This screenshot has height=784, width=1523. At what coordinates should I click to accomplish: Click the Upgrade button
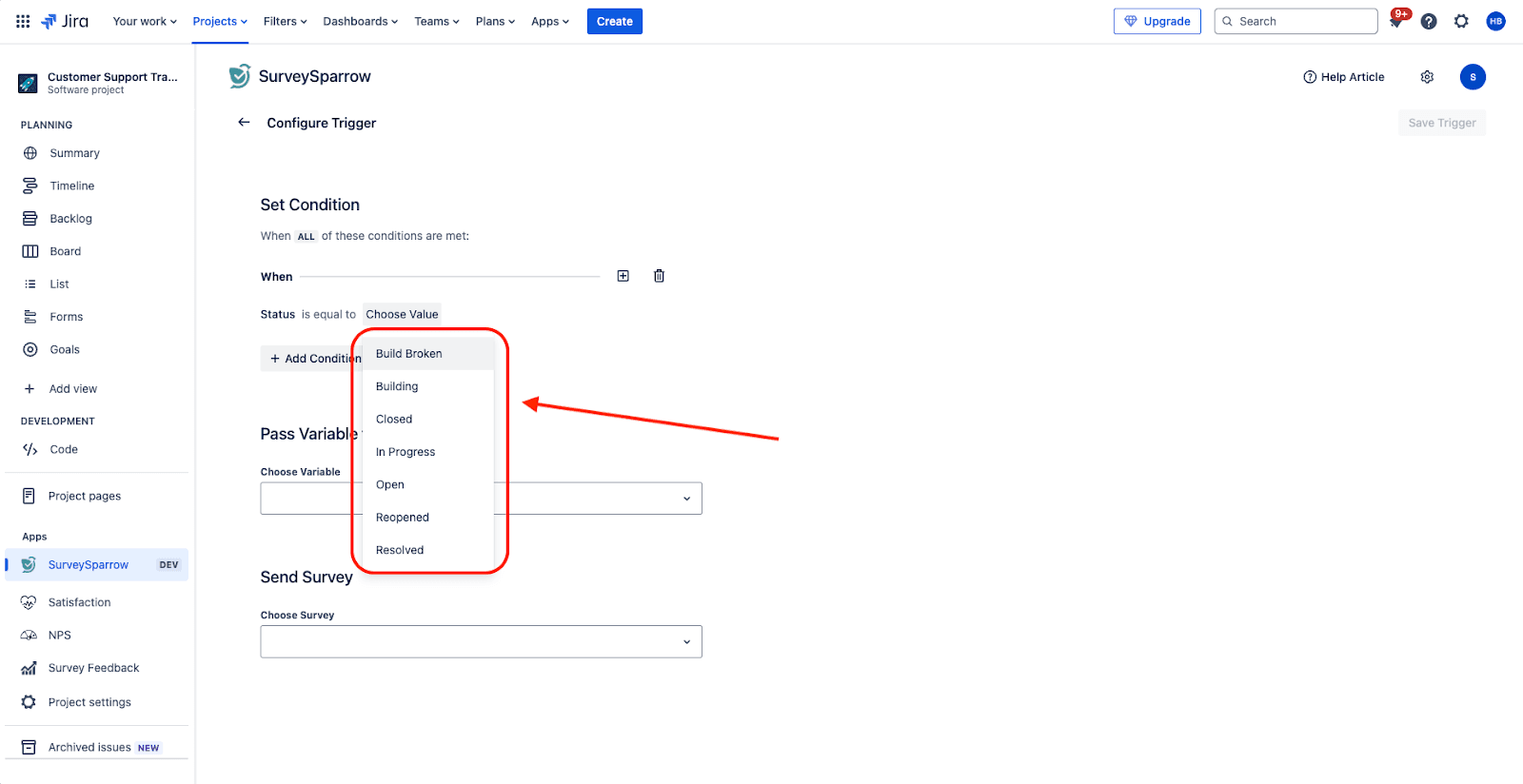[x=1157, y=21]
